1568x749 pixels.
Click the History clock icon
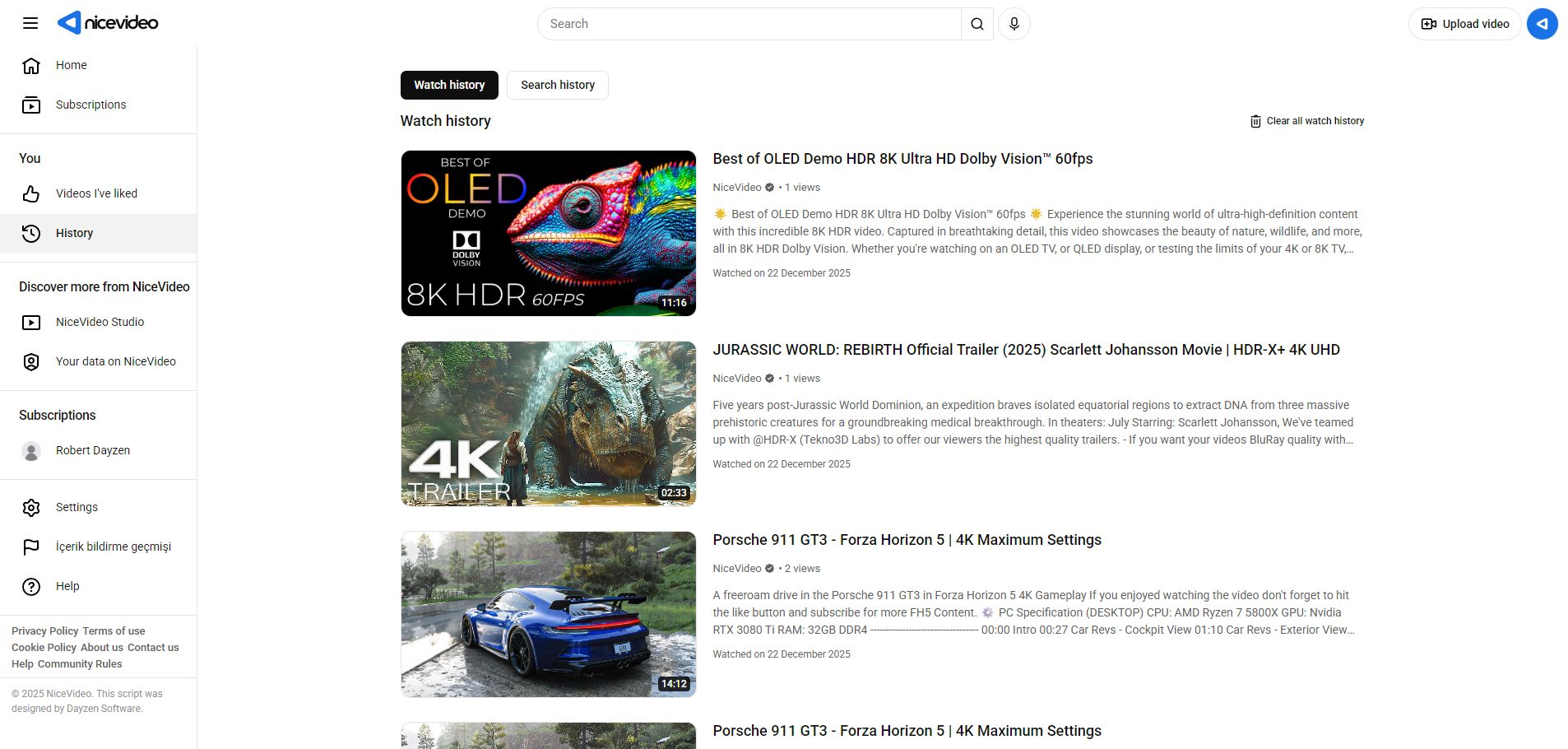31,234
